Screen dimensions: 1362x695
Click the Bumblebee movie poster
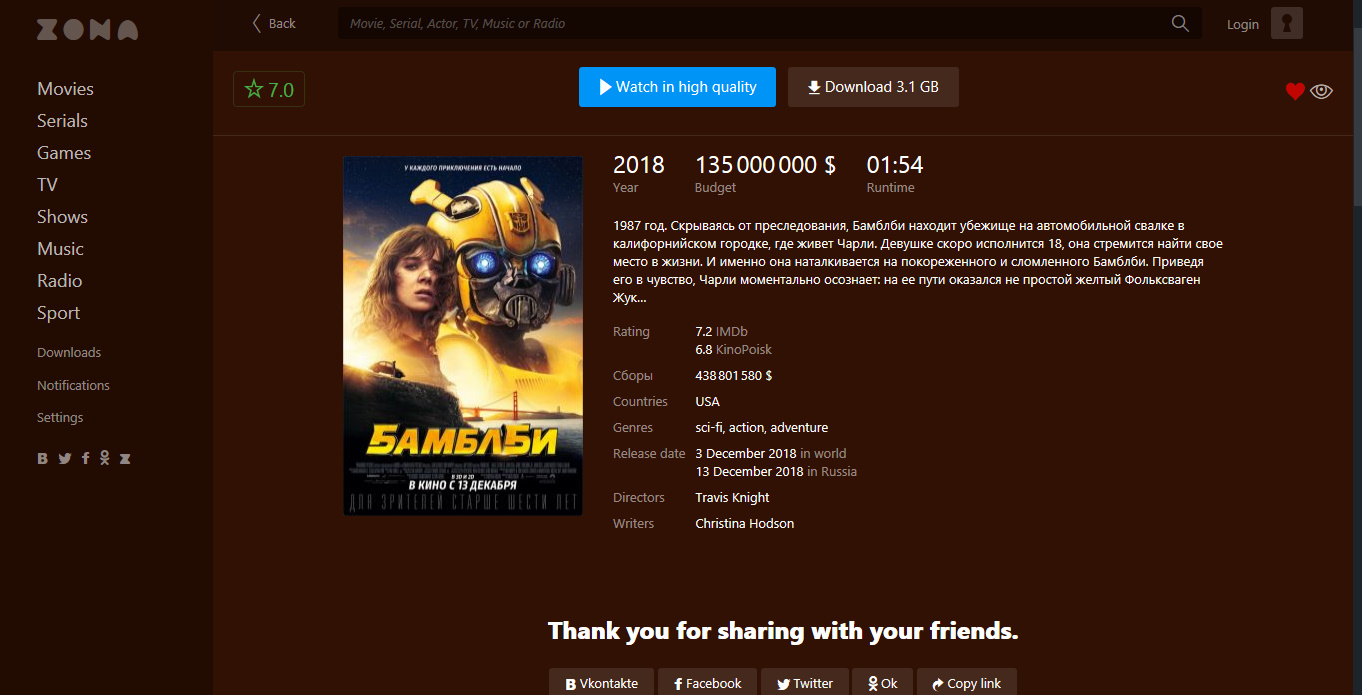(x=463, y=336)
